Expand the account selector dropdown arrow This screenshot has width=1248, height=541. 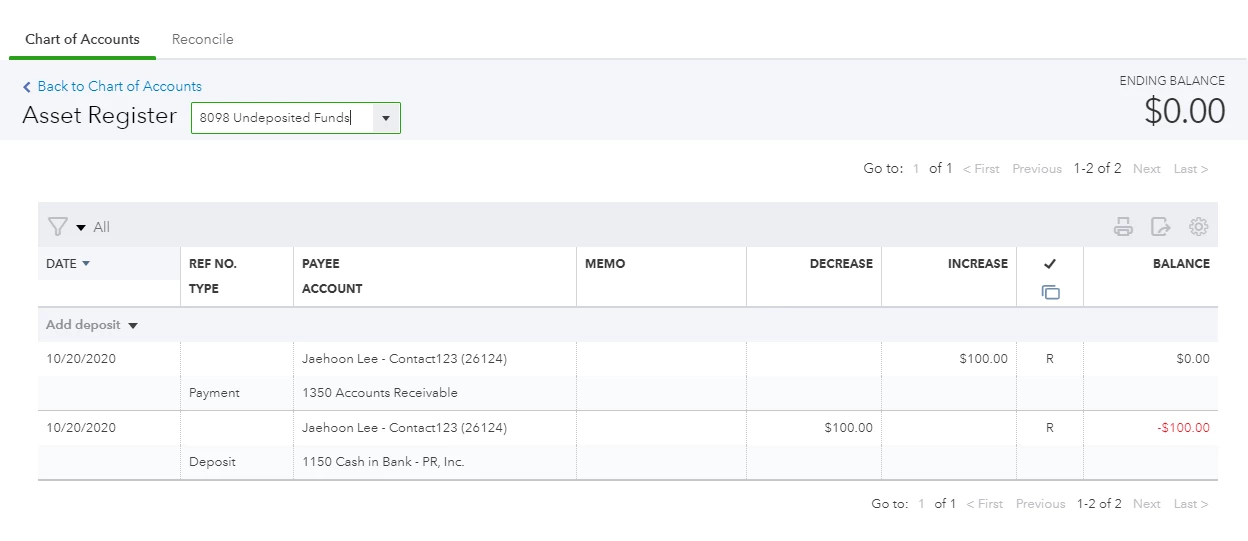pos(386,118)
